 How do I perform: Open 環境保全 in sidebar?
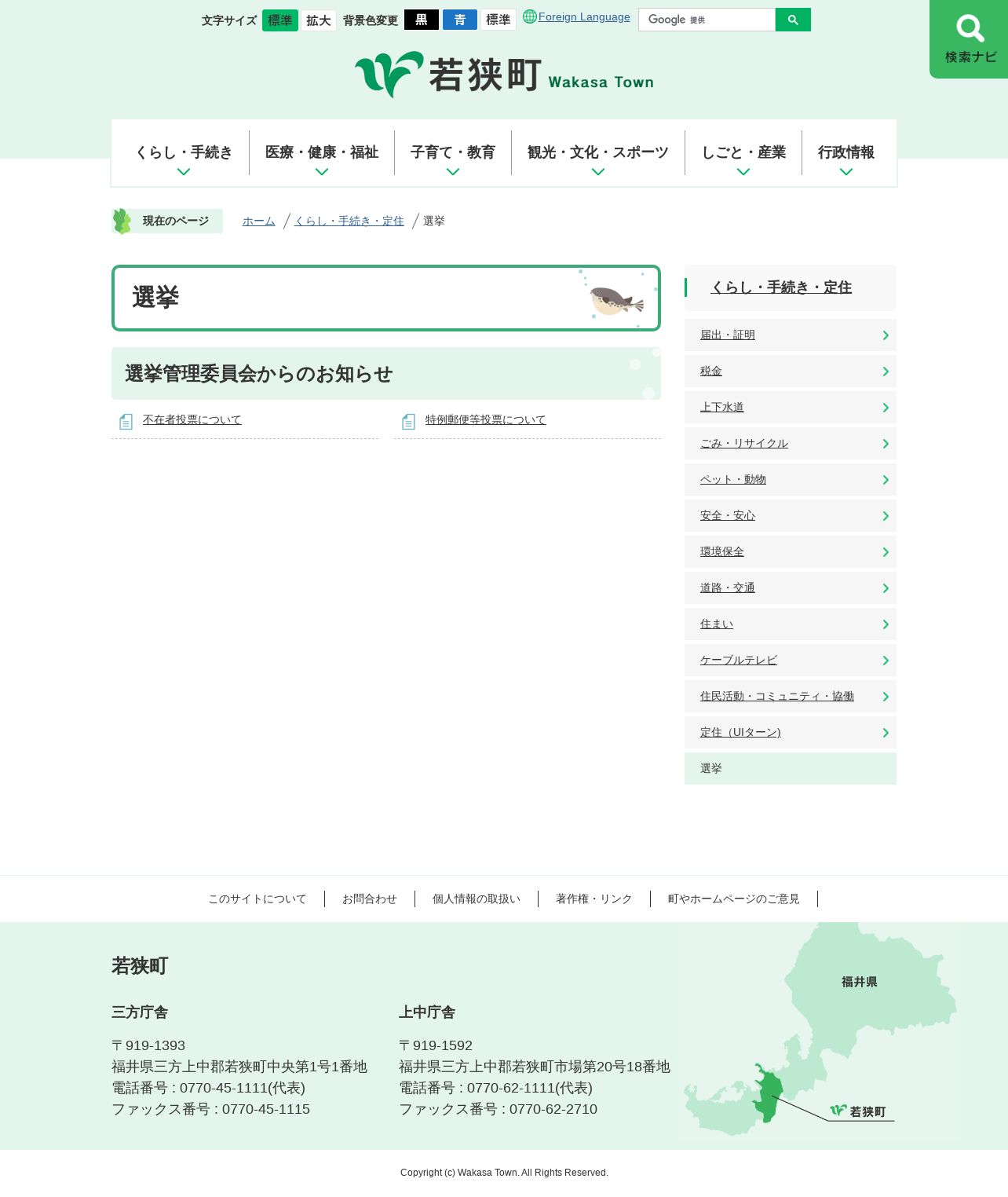tap(791, 552)
